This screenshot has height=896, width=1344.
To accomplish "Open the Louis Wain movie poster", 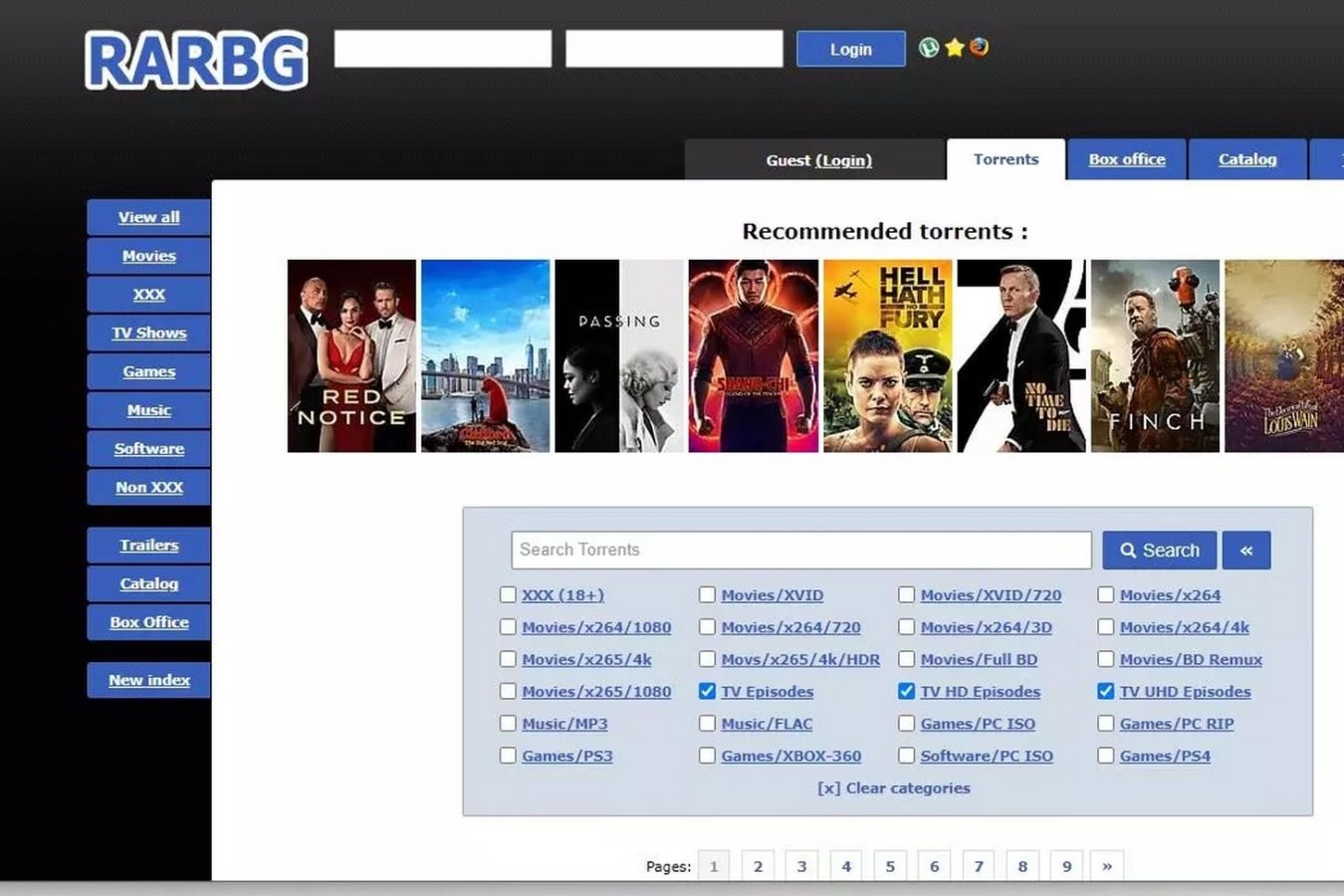I will 1284,355.
